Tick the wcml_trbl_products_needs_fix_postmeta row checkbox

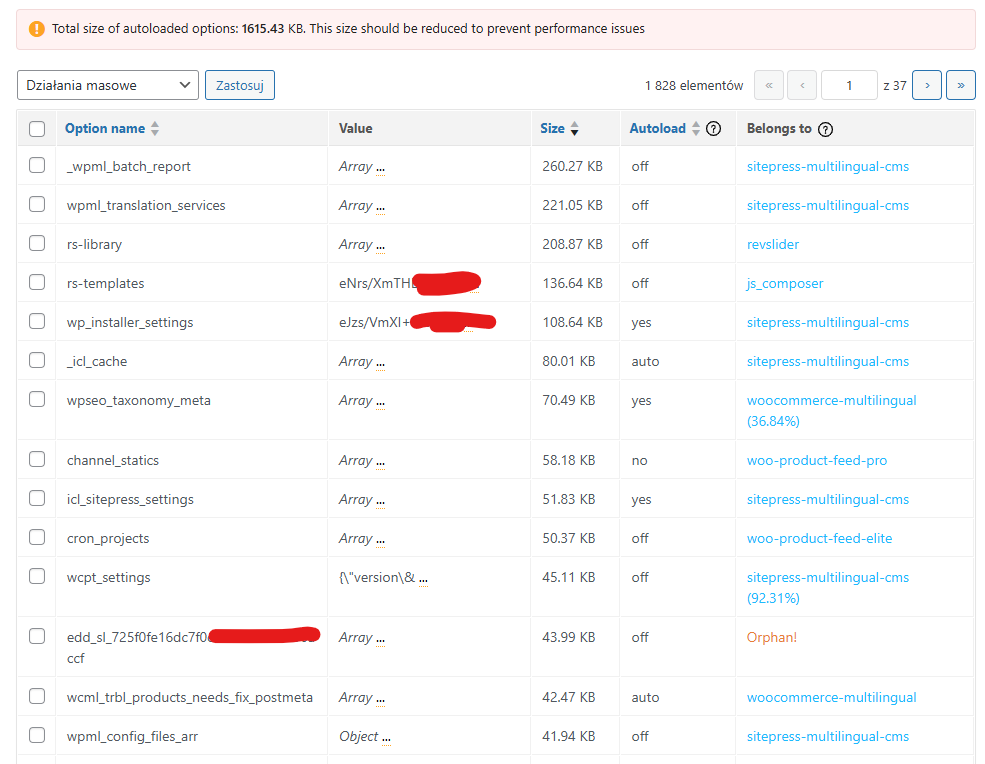point(37,696)
